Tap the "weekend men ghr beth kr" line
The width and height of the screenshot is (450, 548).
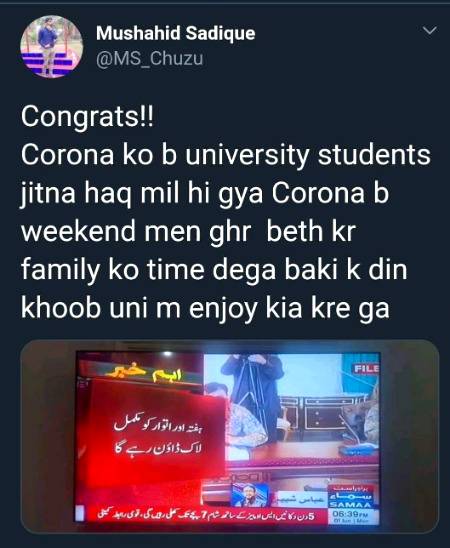(189, 231)
